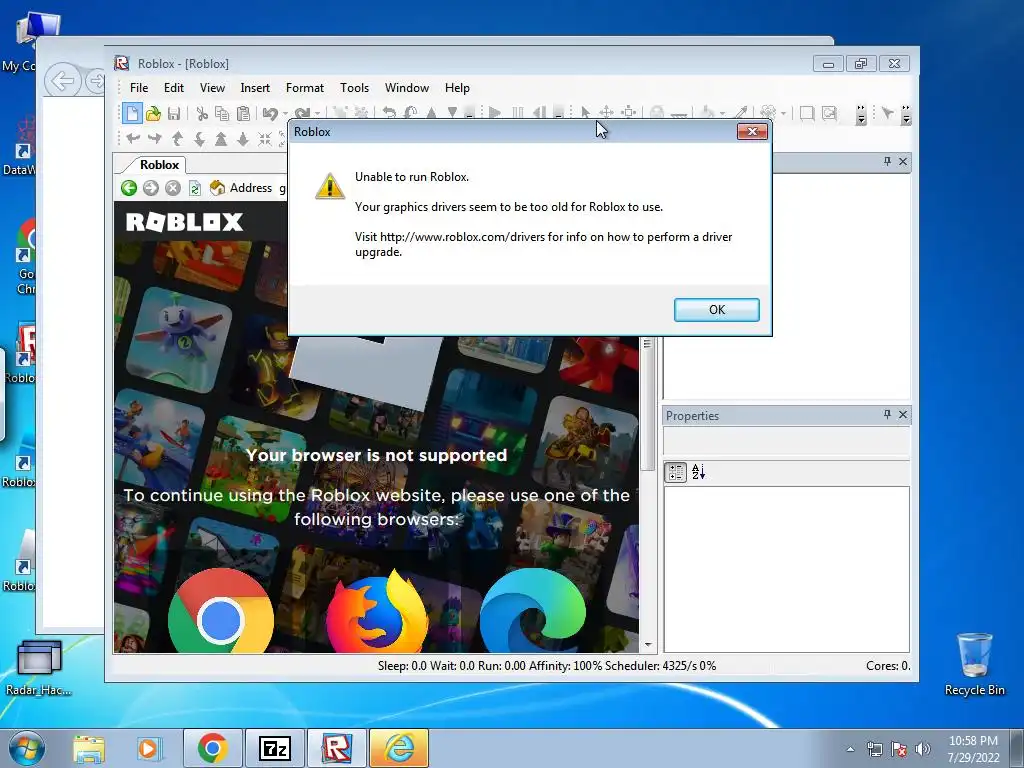1024x768 pixels.
Task: Toggle categorized view in Properties panel
Action: pos(676,472)
